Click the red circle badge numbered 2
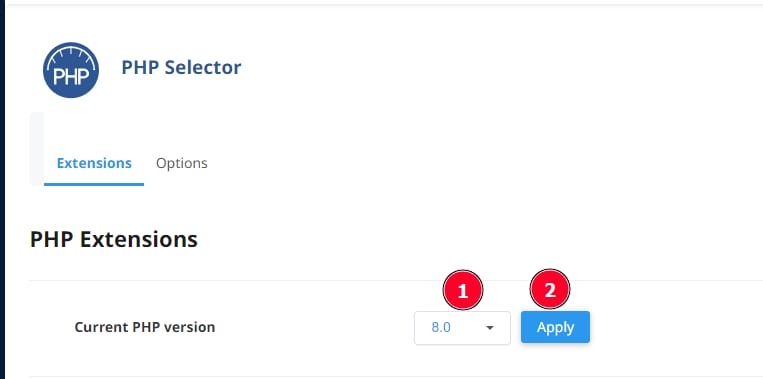Screen dimensions: 763x379 pyautogui.click(x=549, y=289)
